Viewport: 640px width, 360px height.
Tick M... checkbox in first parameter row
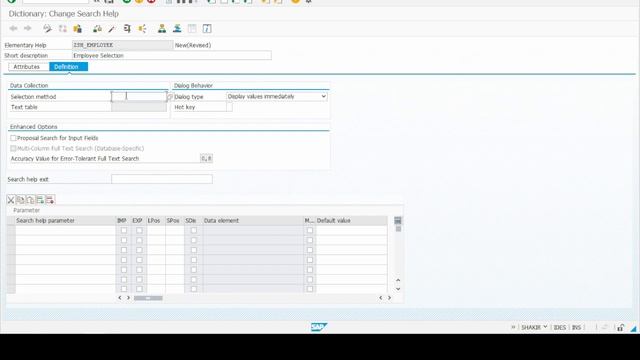coord(310,230)
